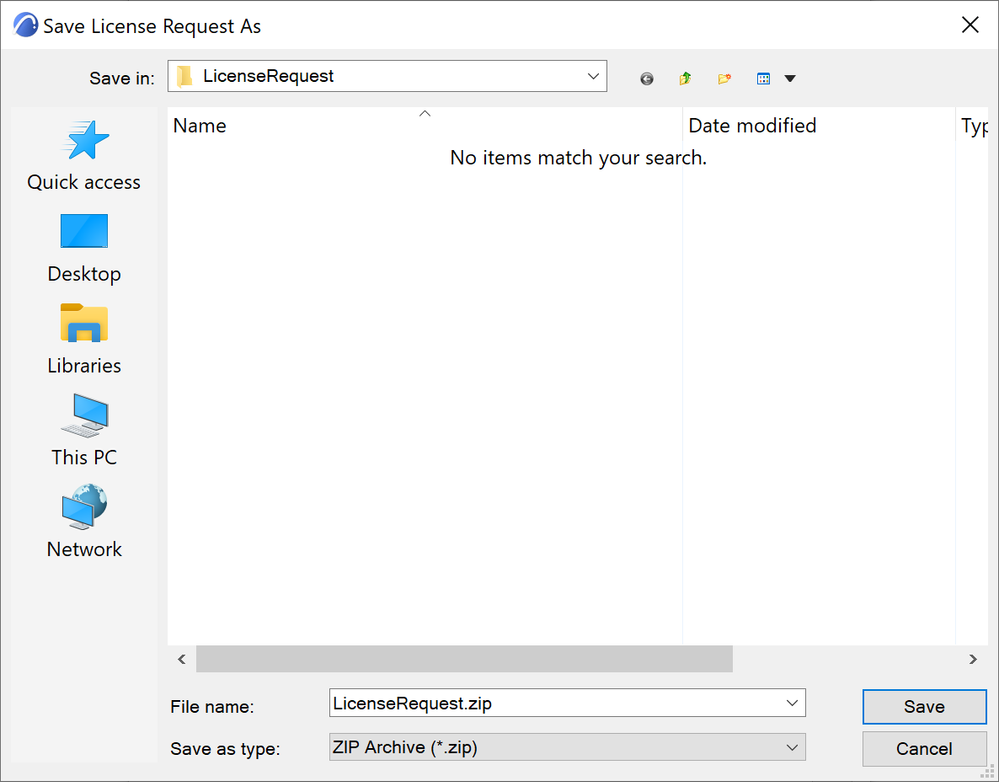Click the scroll right arrow
The image size is (999, 782).
click(x=973, y=659)
